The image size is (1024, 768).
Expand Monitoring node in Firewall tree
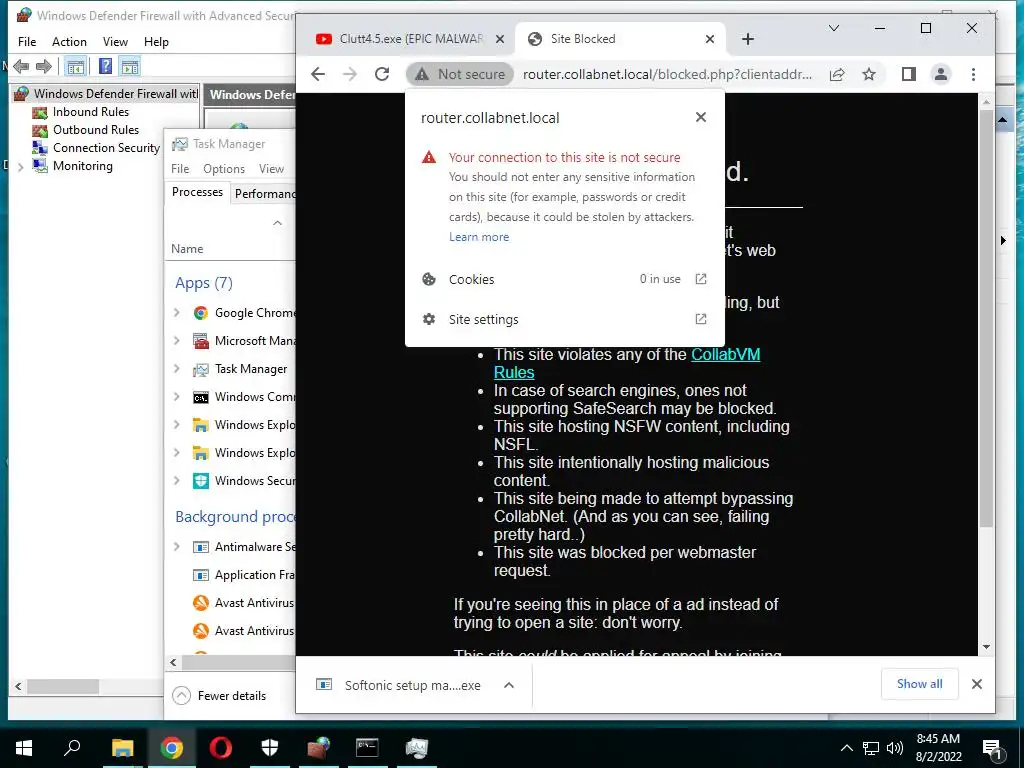click(20, 167)
